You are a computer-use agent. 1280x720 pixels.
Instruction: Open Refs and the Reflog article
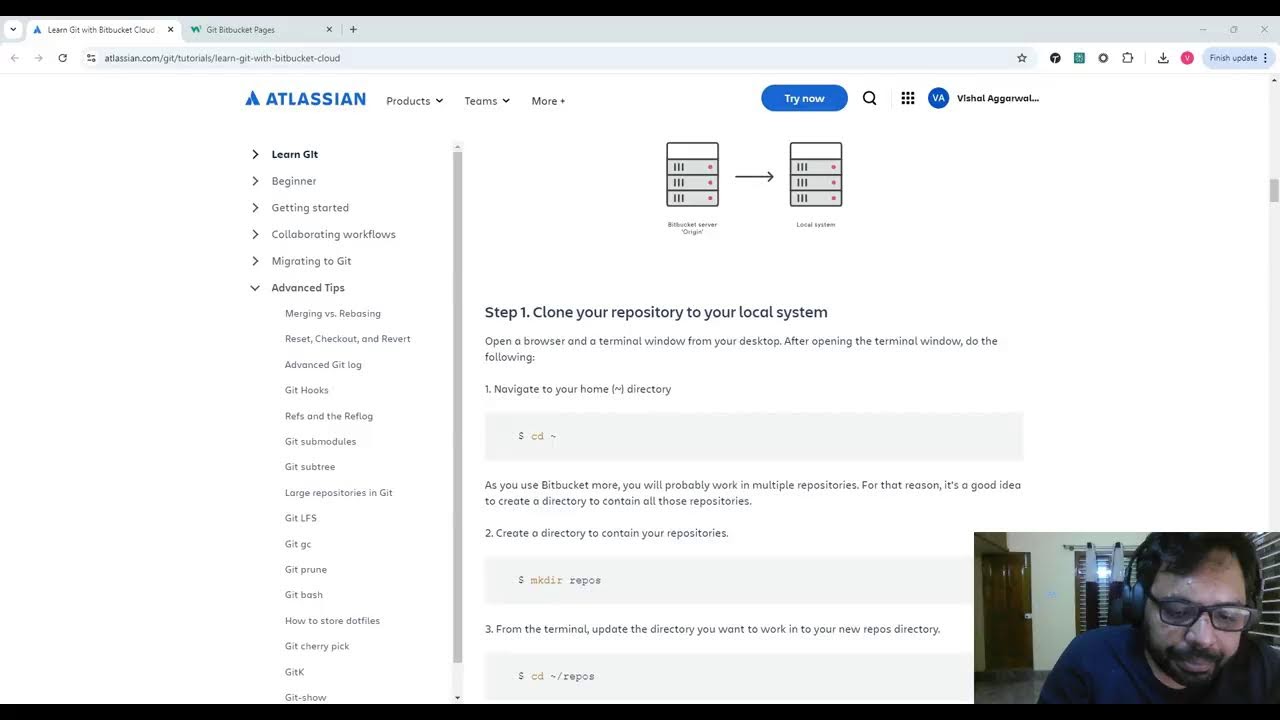pos(328,416)
